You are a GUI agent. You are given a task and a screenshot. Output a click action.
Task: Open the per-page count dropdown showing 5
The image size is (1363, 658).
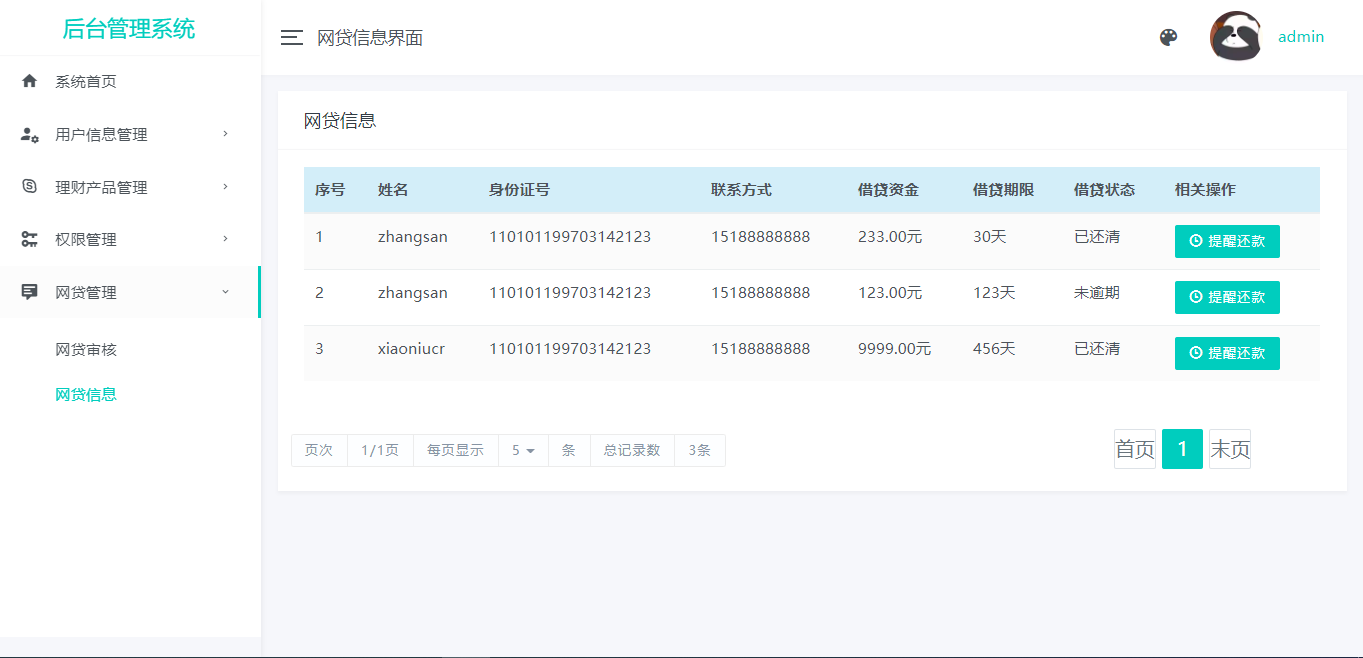pos(522,450)
